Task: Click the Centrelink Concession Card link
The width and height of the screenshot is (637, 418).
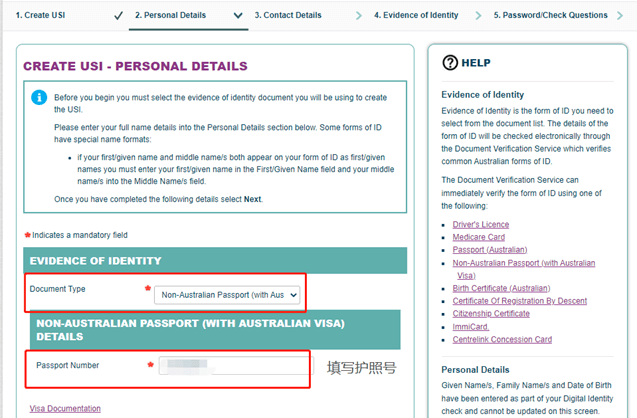Action: (502, 339)
